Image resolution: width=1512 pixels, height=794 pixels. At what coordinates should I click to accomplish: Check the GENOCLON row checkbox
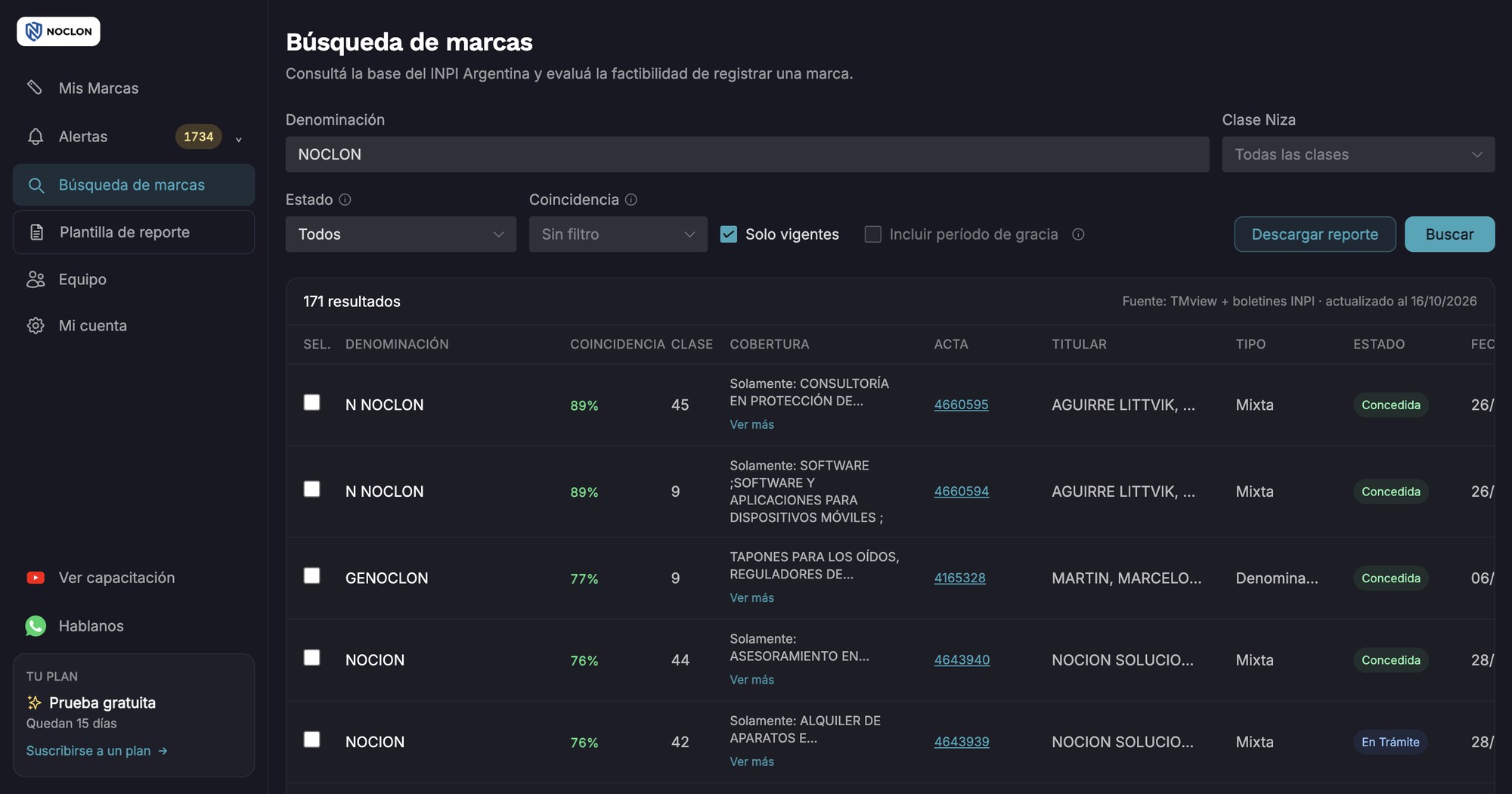[x=312, y=576]
